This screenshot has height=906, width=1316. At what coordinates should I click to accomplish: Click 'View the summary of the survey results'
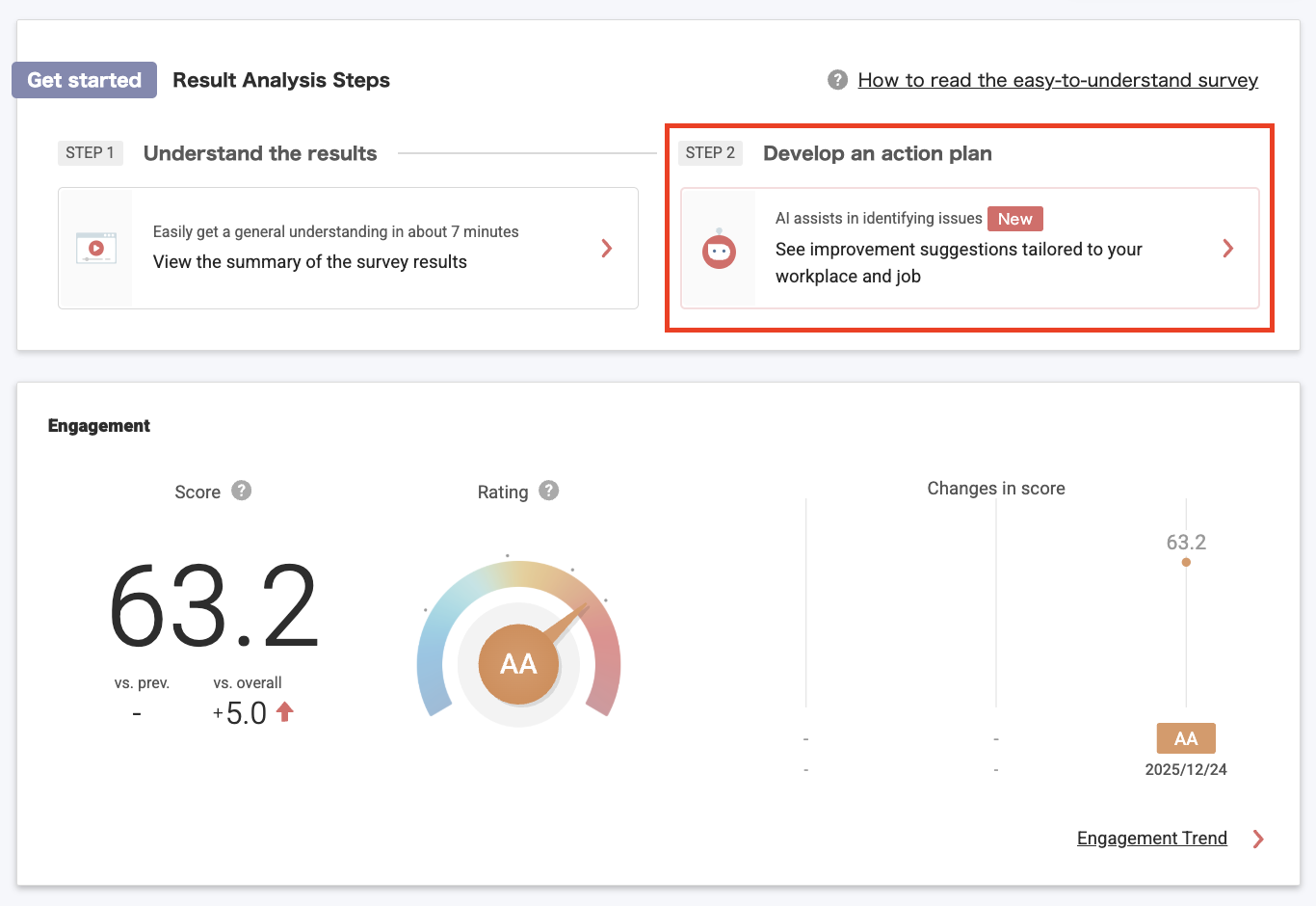pyautogui.click(x=309, y=262)
